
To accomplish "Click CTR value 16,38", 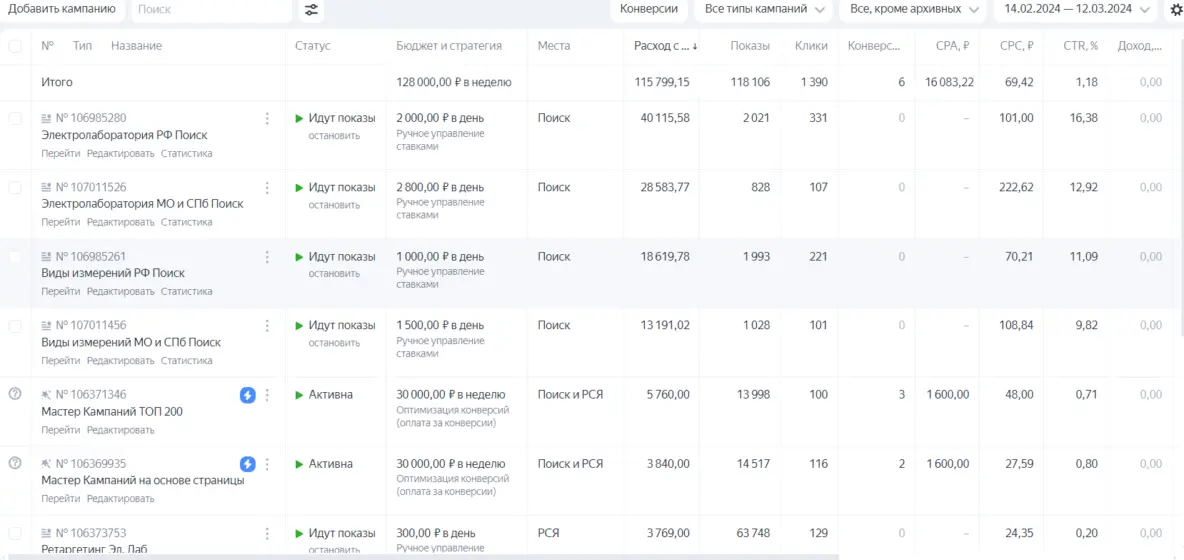I will click(1084, 118).
